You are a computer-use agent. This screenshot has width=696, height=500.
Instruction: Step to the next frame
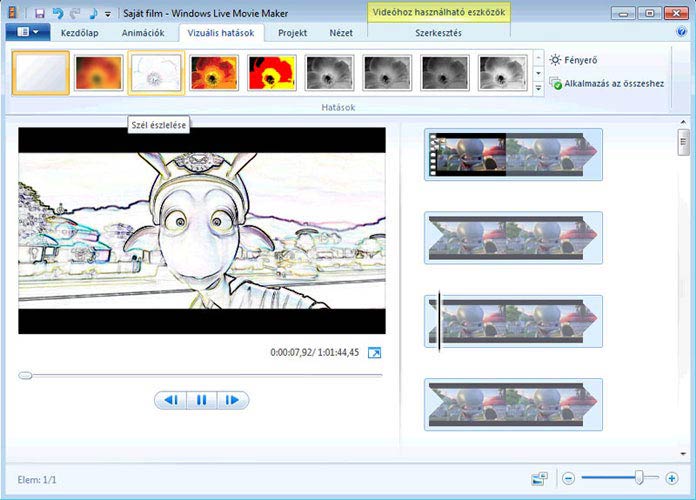click(232, 400)
